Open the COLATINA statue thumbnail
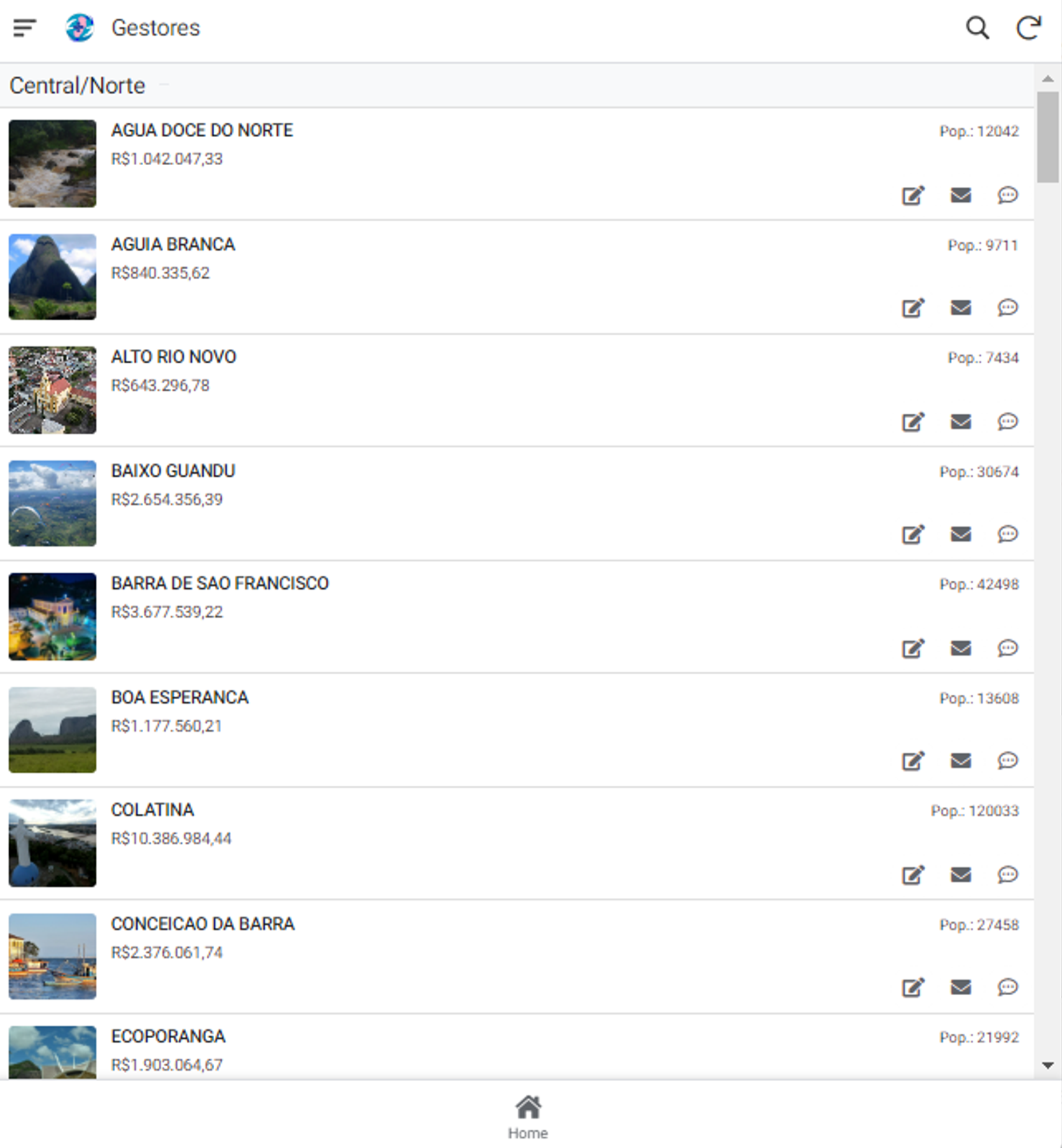This screenshot has height=1148, width=1062. point(52,842)
